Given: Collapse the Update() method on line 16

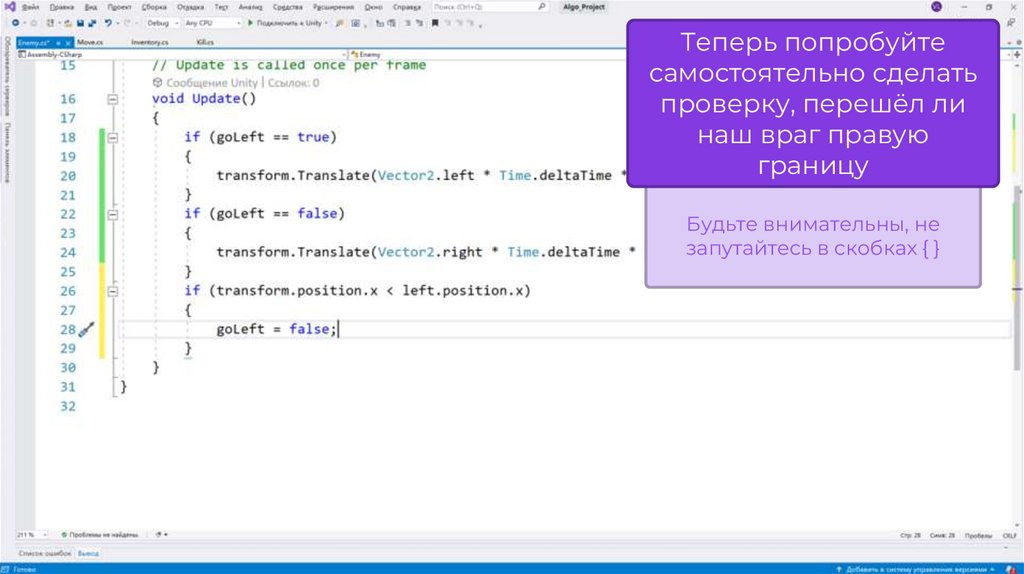Looking at the screenshot, I should (x=112, y=99).
